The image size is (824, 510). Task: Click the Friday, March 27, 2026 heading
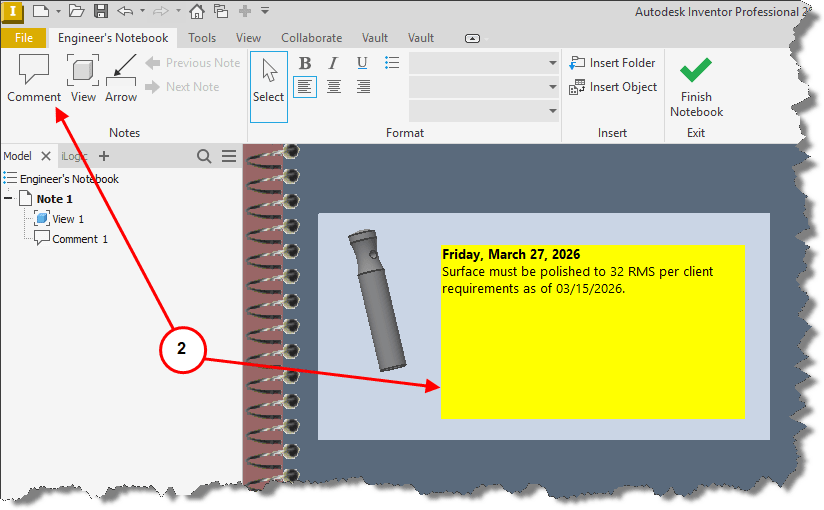point(511,254)
